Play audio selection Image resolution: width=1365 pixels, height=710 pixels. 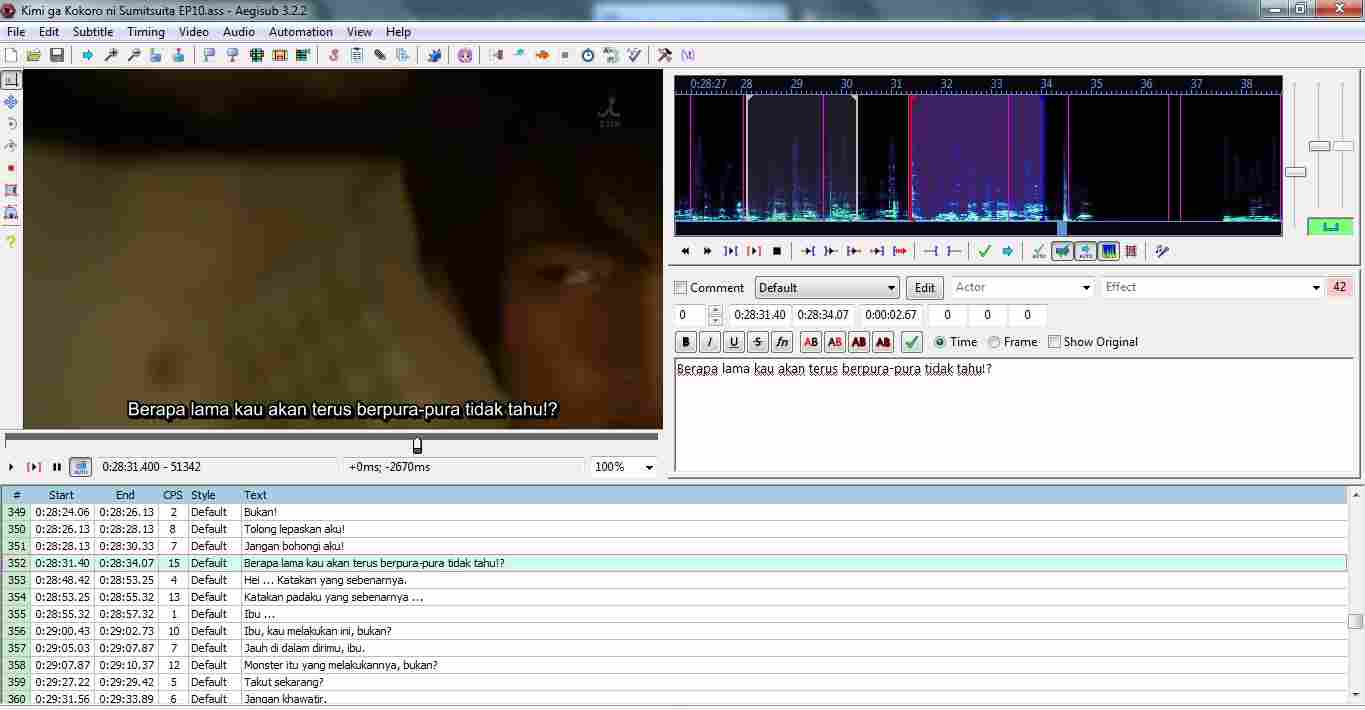click(731, 251)
